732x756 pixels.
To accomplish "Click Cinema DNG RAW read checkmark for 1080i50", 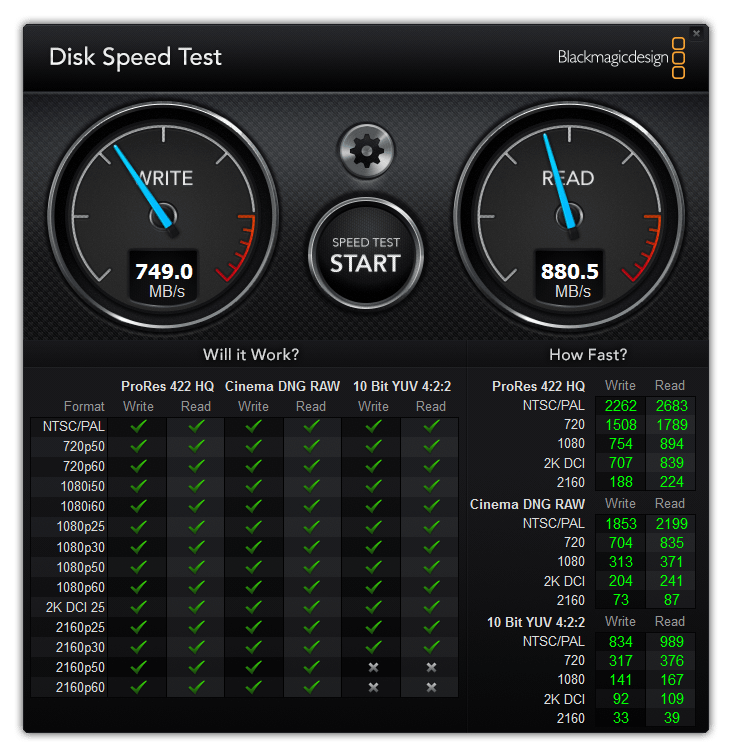I will pyautogui.click(x=312, y=486).
